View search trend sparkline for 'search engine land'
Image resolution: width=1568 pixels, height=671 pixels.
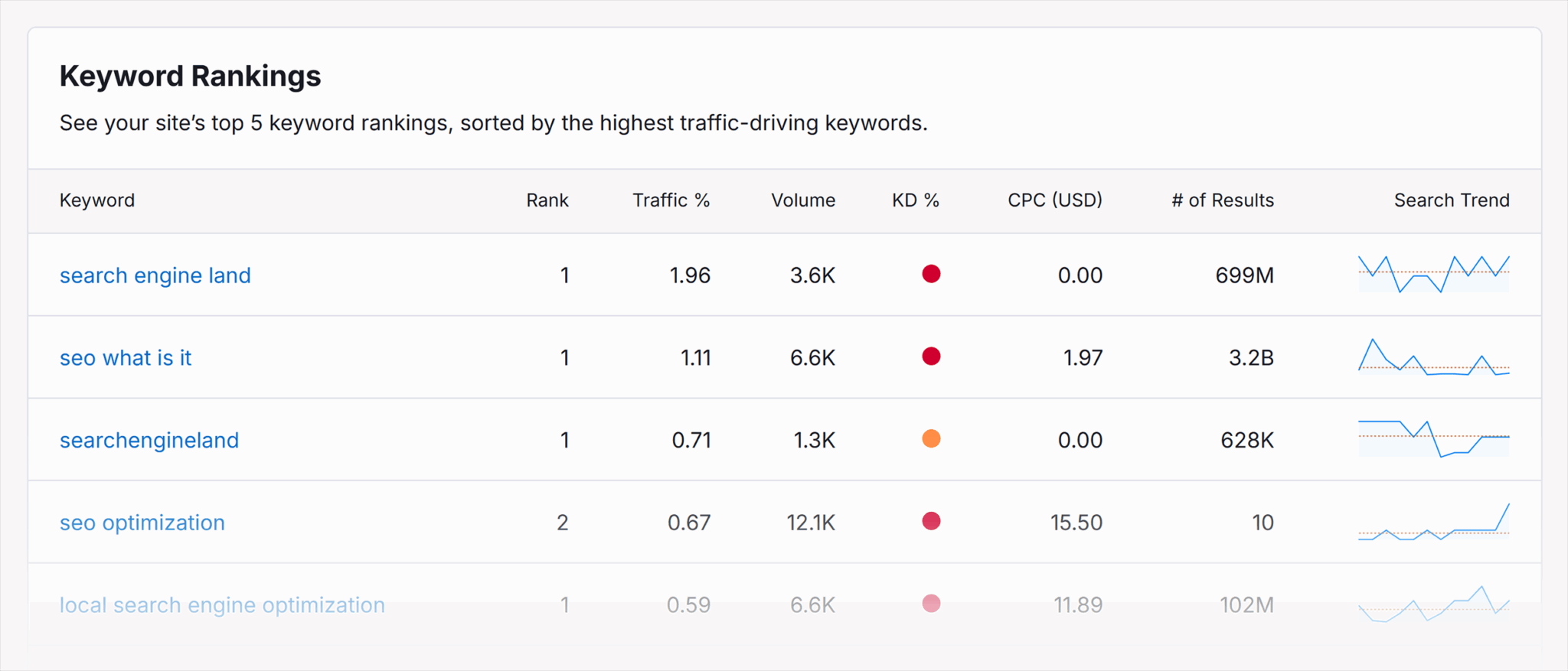[1433, 275]
